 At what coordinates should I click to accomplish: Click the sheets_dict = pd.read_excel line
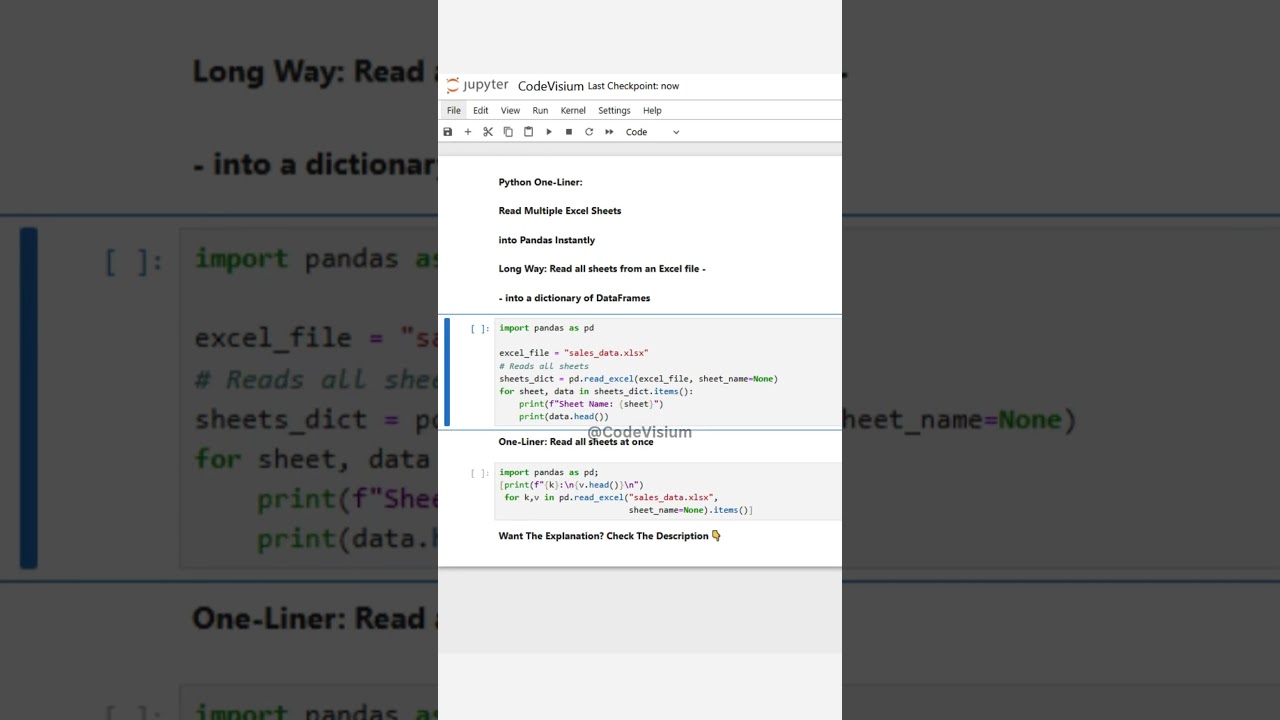(638, 379)
